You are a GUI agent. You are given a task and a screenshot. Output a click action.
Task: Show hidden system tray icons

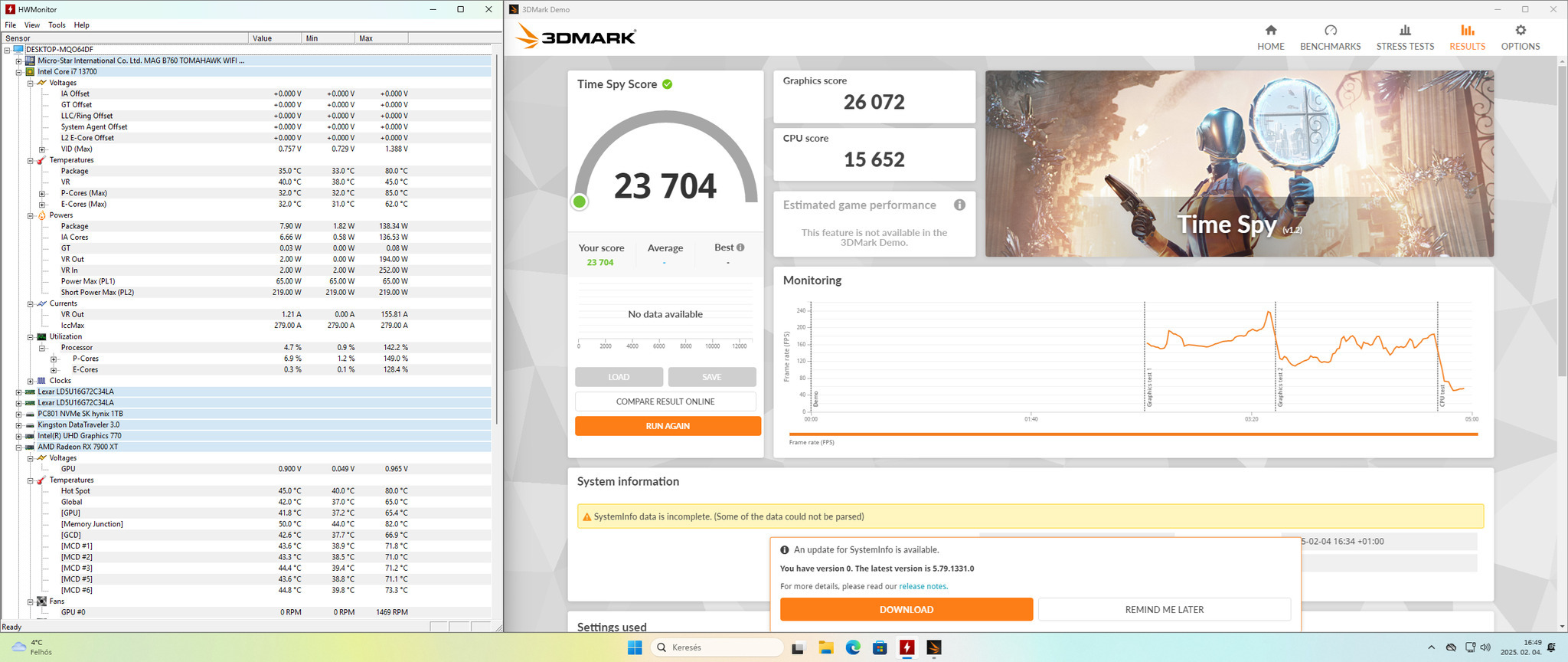point(1431,648)
